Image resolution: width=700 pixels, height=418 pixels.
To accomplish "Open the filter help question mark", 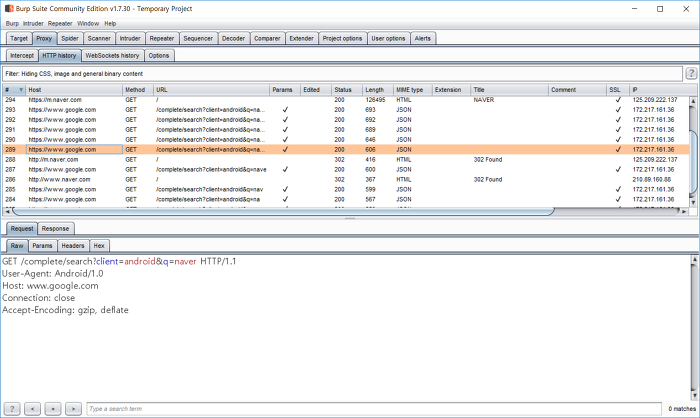I will click(x=691, y=73).
